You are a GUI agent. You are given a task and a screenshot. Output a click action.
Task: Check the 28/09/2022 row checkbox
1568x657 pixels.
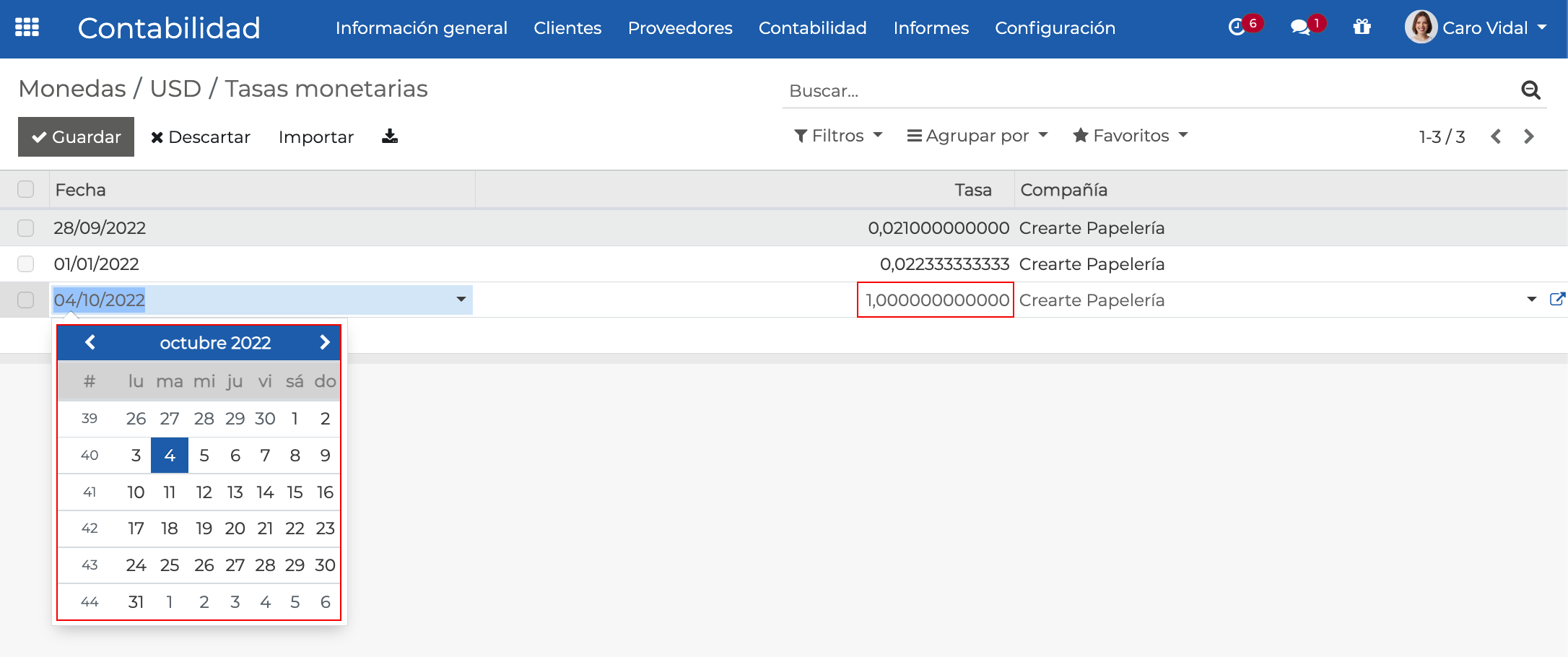tap(26, 228)
